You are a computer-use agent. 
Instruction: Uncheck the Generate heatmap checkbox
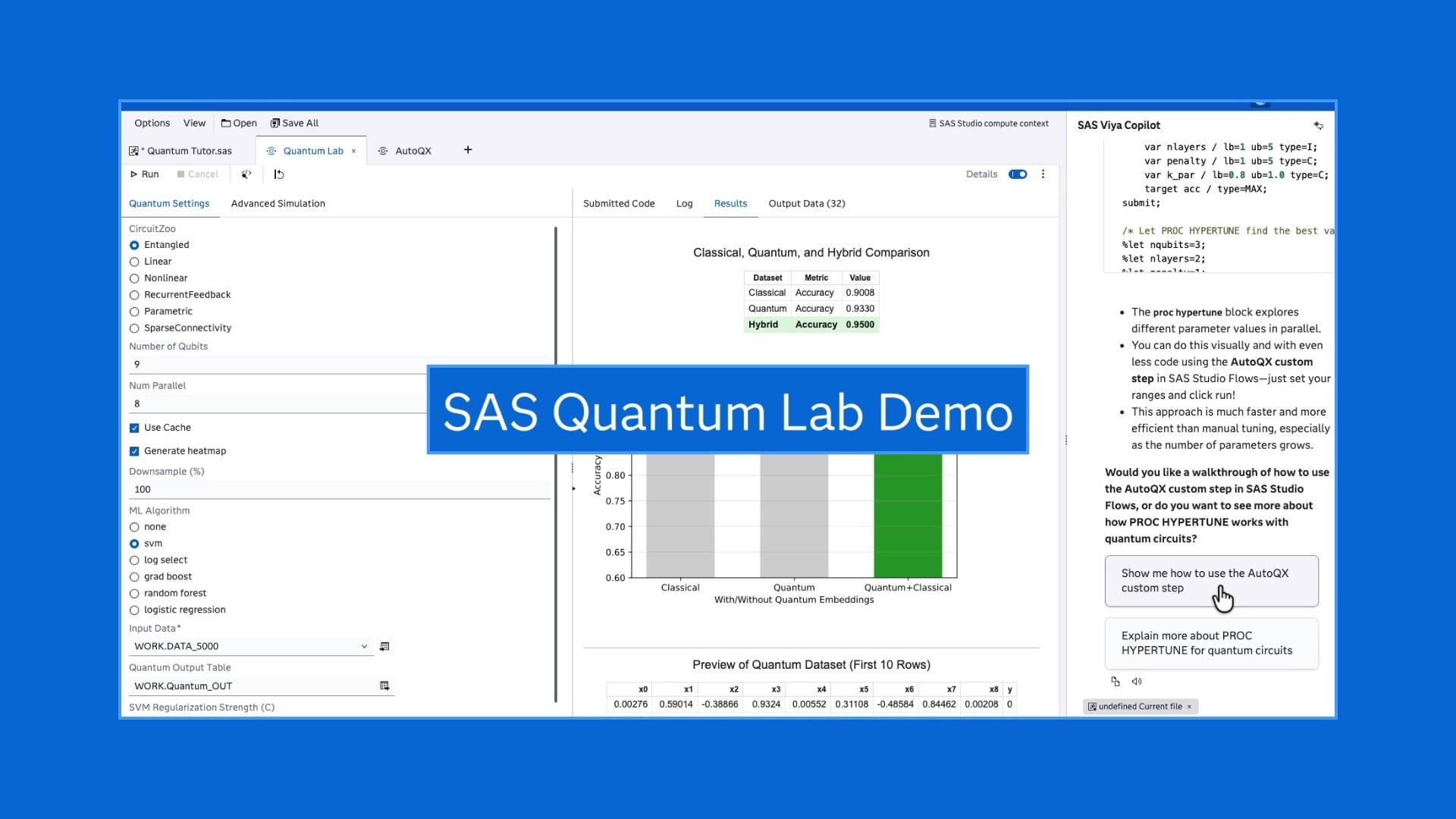[134, 451]
